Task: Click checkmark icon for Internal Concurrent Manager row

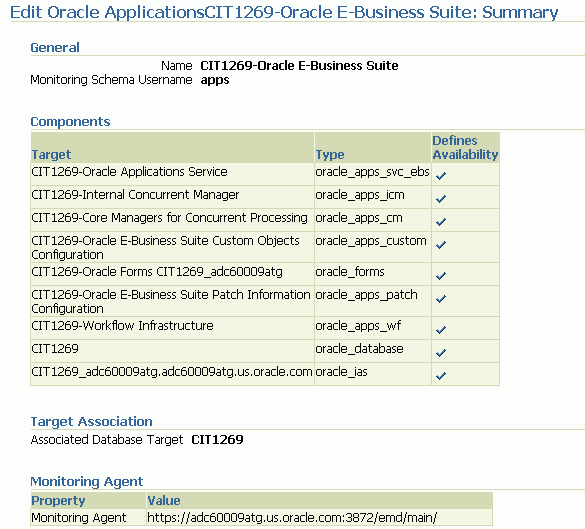Action: (441, 198)
